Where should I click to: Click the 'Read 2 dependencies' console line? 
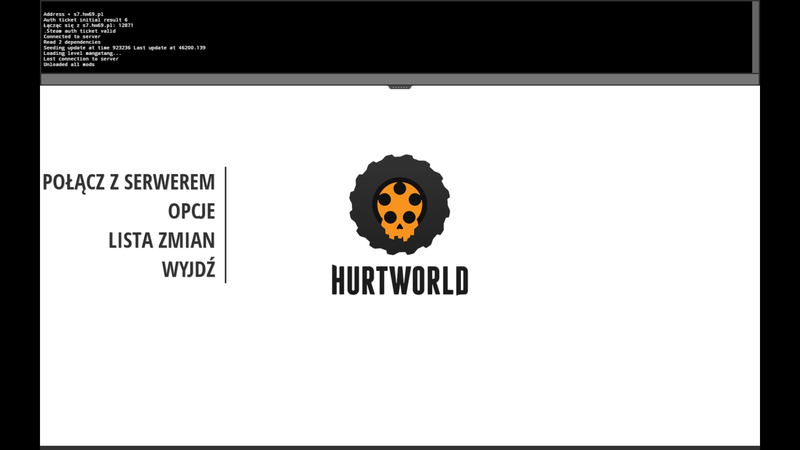[x=72, y=42]
